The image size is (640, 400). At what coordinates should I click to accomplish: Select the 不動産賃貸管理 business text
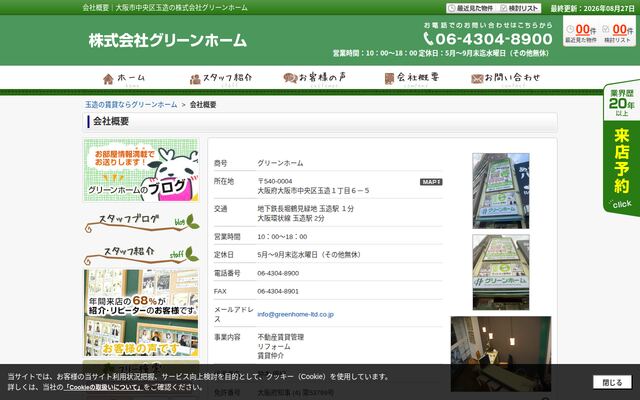tap(280, 337)
